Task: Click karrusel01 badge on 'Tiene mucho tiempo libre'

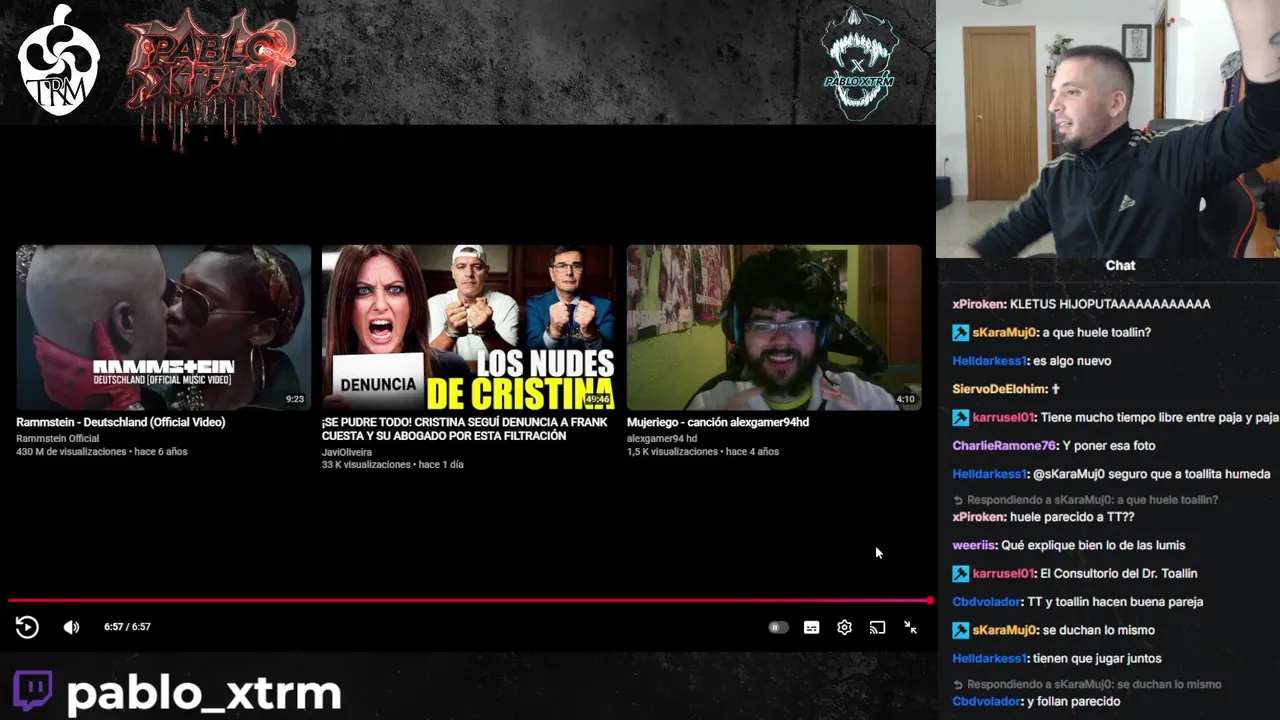Action: (x=960, y=417)
